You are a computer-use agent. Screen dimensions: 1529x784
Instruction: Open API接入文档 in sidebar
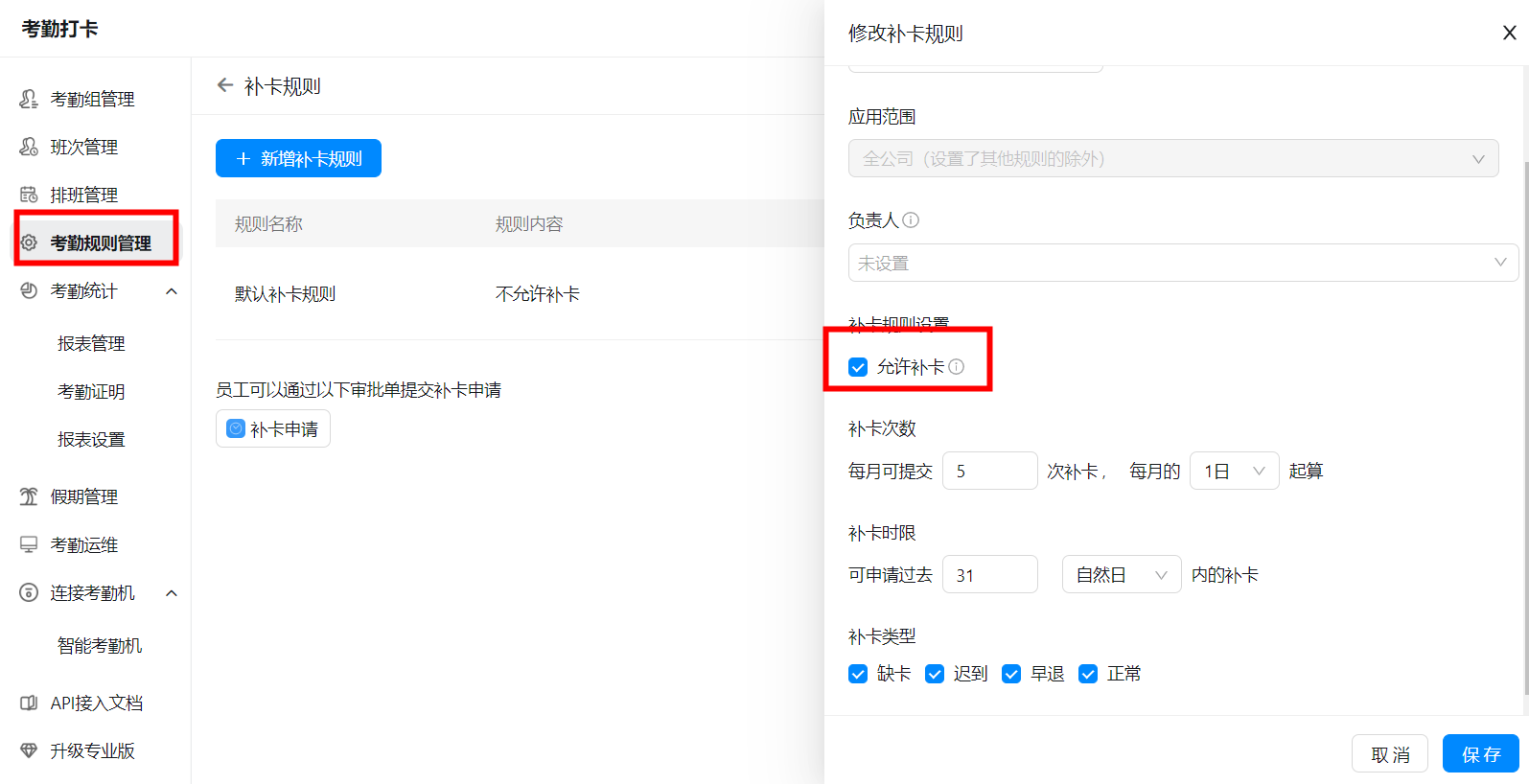[x=95, y=703]
